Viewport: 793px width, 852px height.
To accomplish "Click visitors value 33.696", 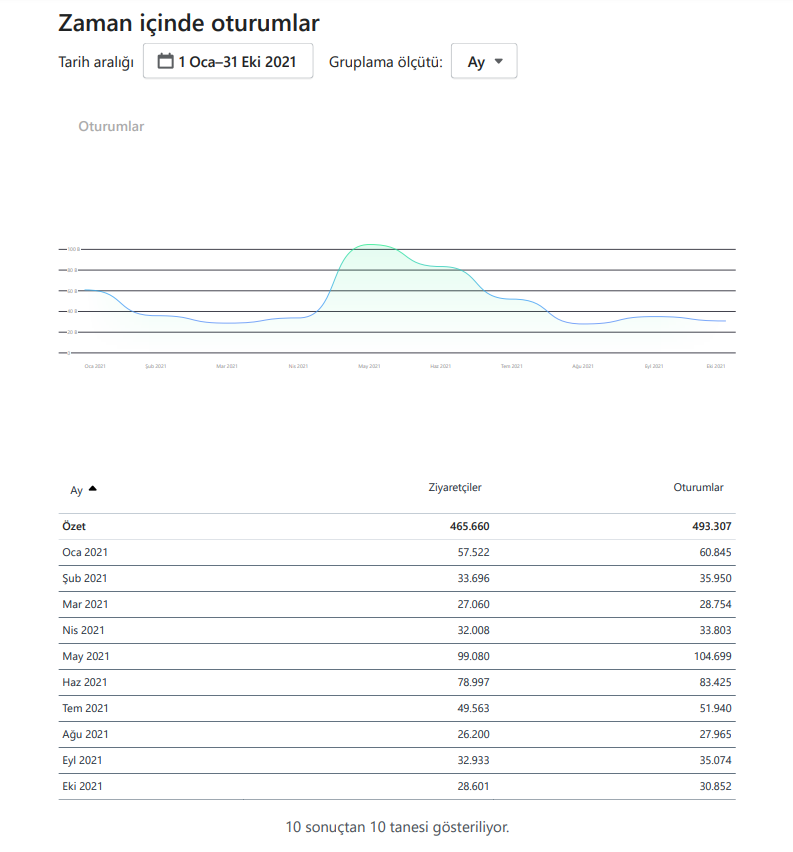I will (x=473, y=578).
